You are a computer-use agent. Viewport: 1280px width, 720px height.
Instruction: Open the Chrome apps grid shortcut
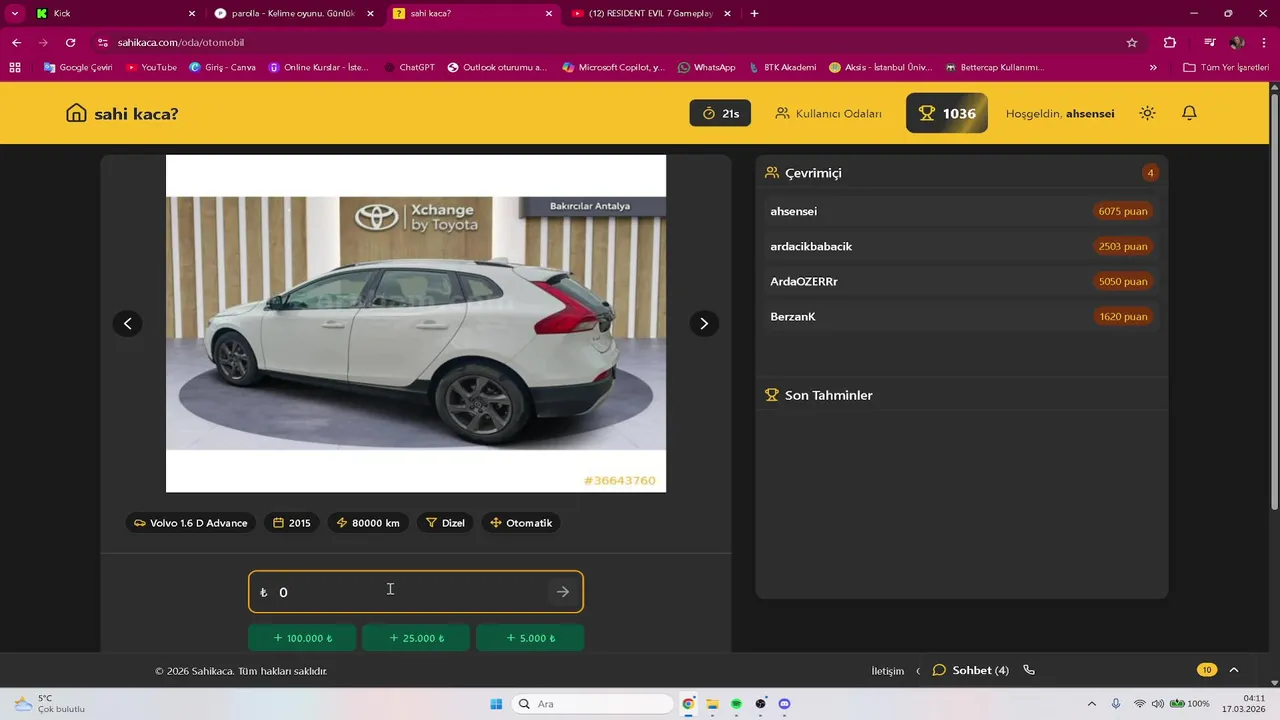(15, 68)
